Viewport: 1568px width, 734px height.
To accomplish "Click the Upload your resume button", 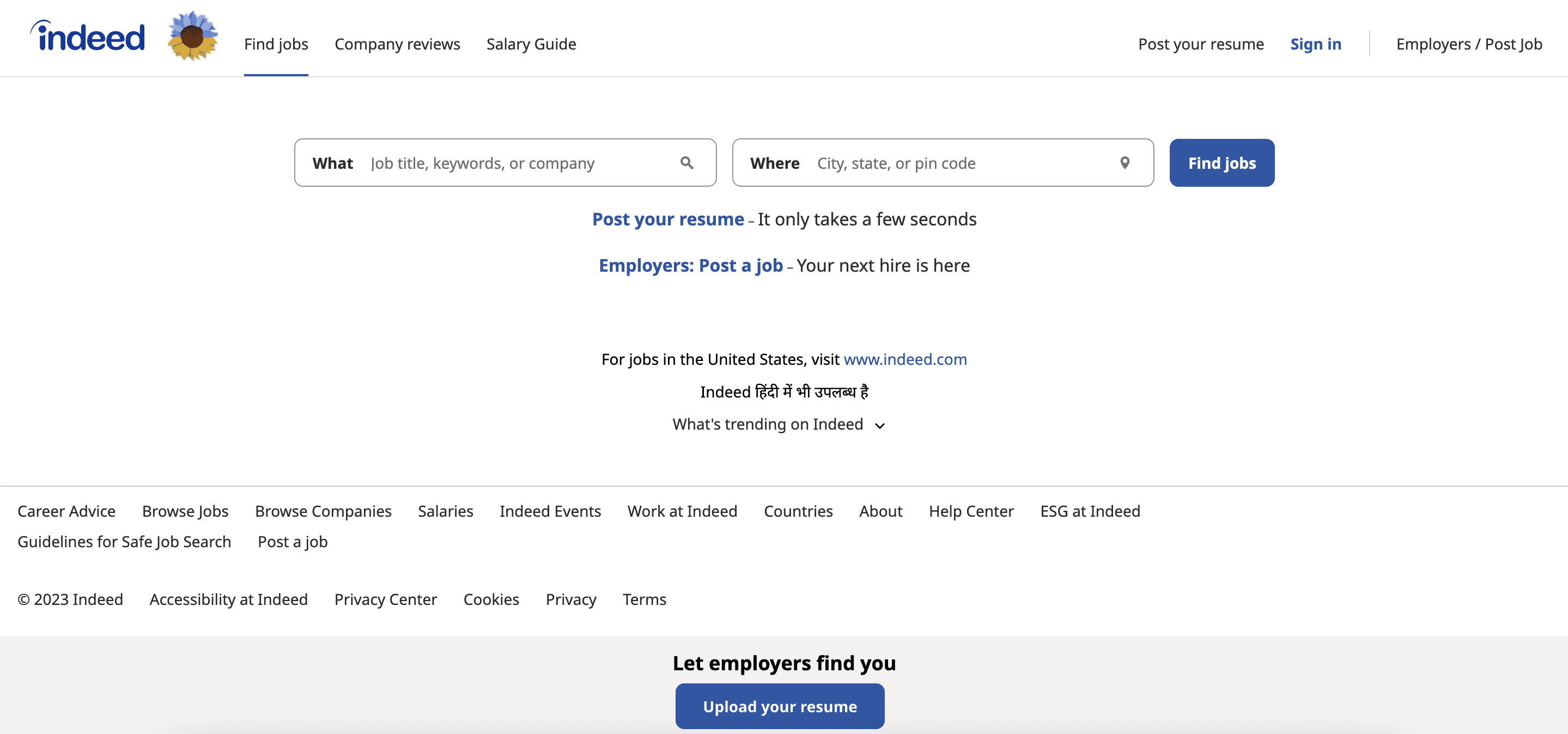I will tap(779, 706).
